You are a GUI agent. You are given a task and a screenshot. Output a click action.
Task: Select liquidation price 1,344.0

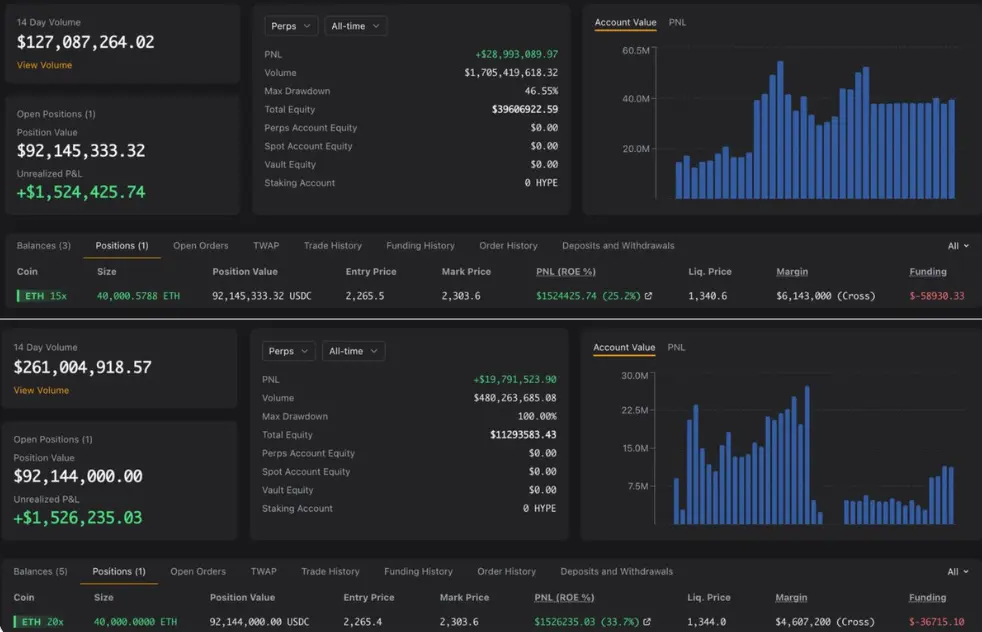click(x=706, y=621)
